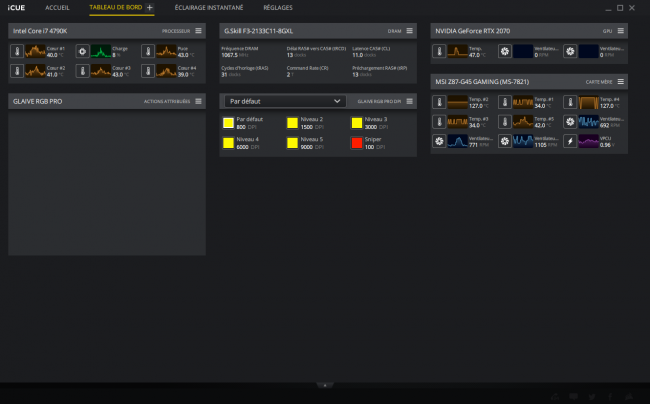Screen dimensions: 650x404
Task: Open the GLAIVE RGB PRO actions menu icon
Action: click(x=199, y=101)
